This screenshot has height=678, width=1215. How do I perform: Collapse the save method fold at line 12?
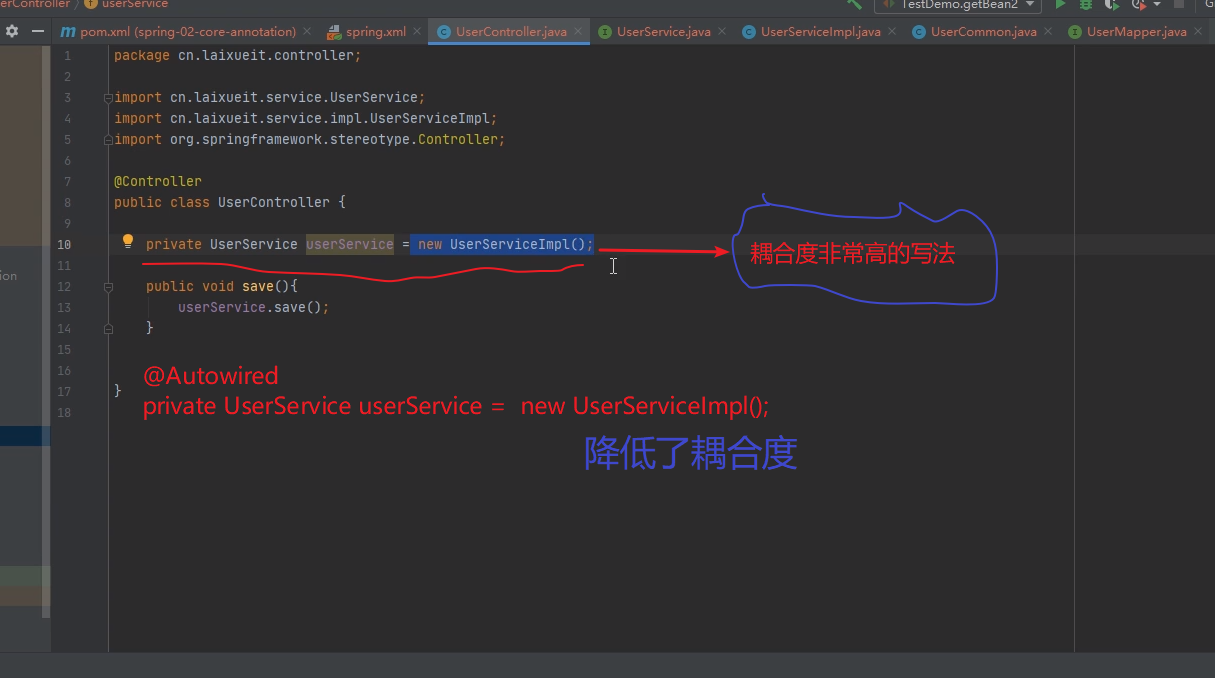(107, 285)
